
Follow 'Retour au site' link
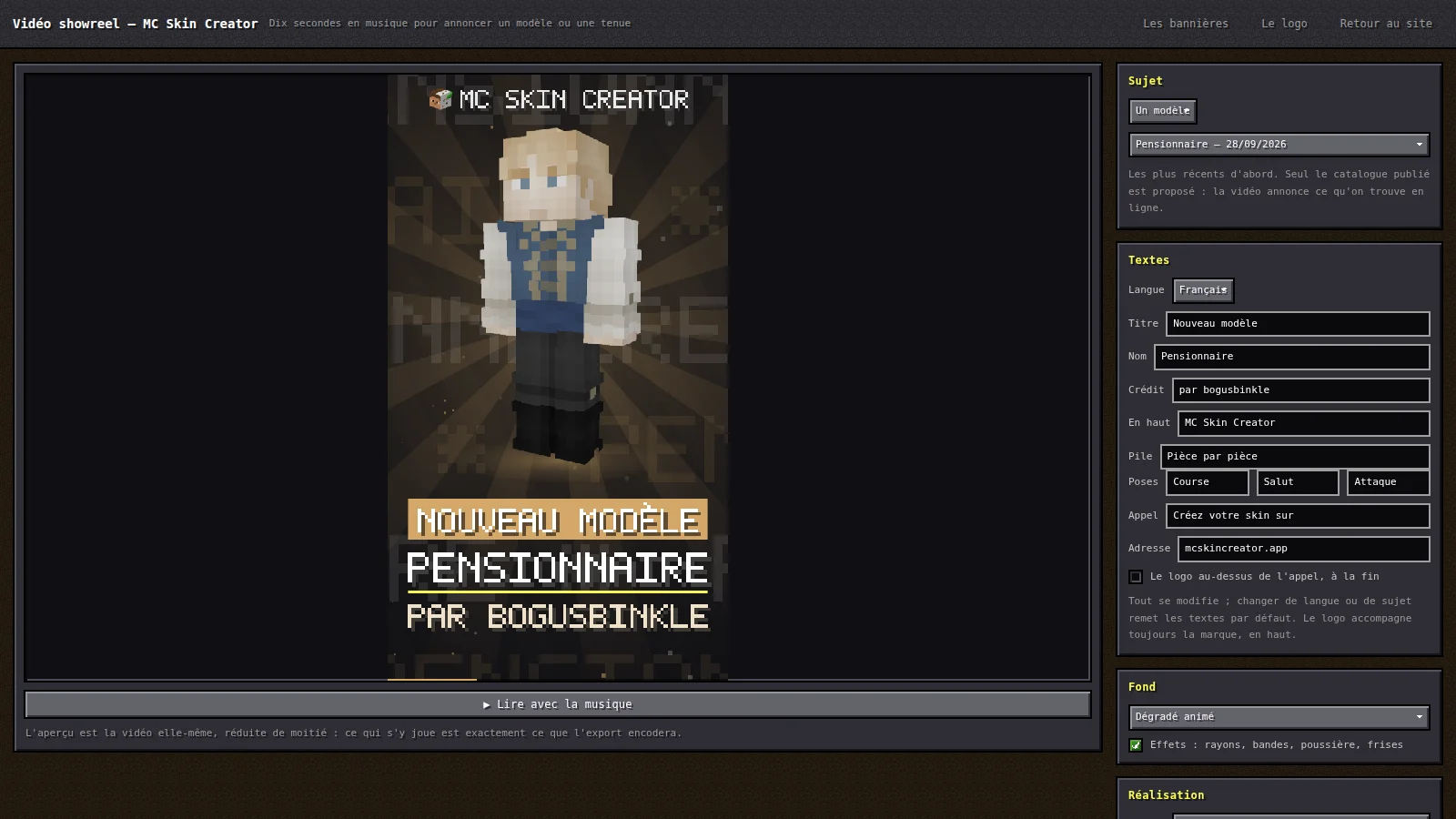click(x=1385, y=24)
